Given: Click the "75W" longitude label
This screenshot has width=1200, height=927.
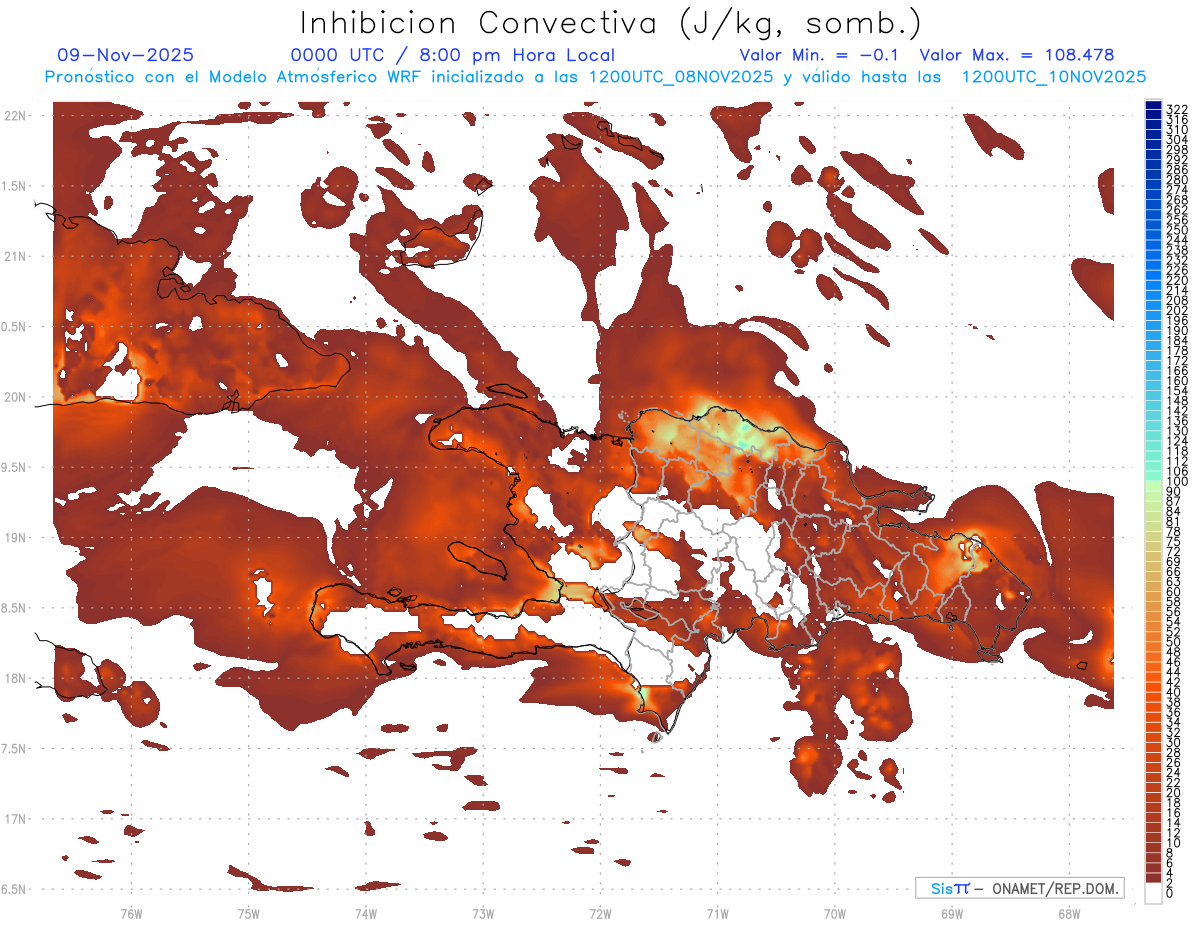Looking at the screenshot, I should click(248, 913).
